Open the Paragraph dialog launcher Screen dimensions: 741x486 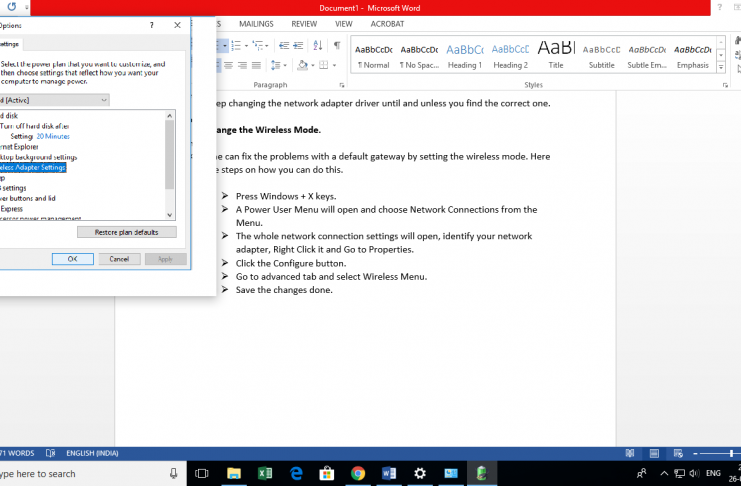[342, 85]
